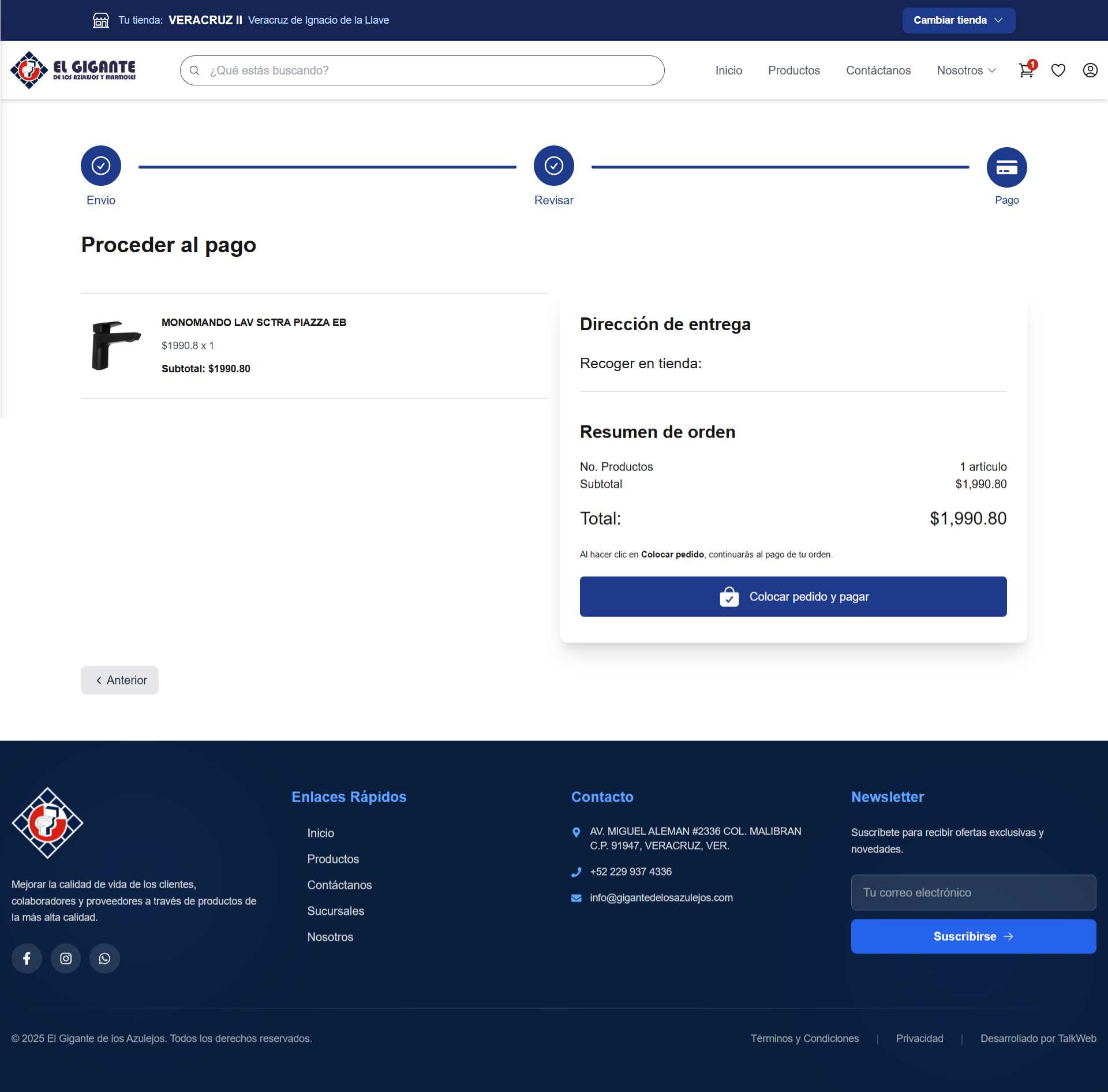Select the Pago payment step icon
Image resolution: width=1108 pixels, height=1092 pixels.
click(x=1006, y=167)
